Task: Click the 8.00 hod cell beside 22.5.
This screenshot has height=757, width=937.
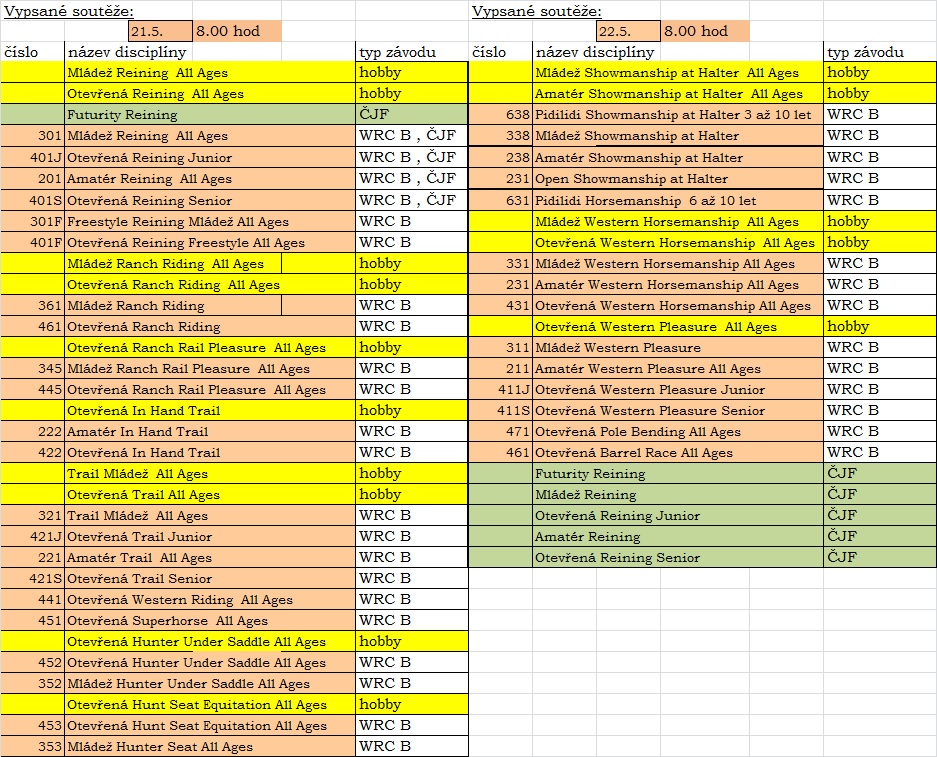Action: click(705, 31)
